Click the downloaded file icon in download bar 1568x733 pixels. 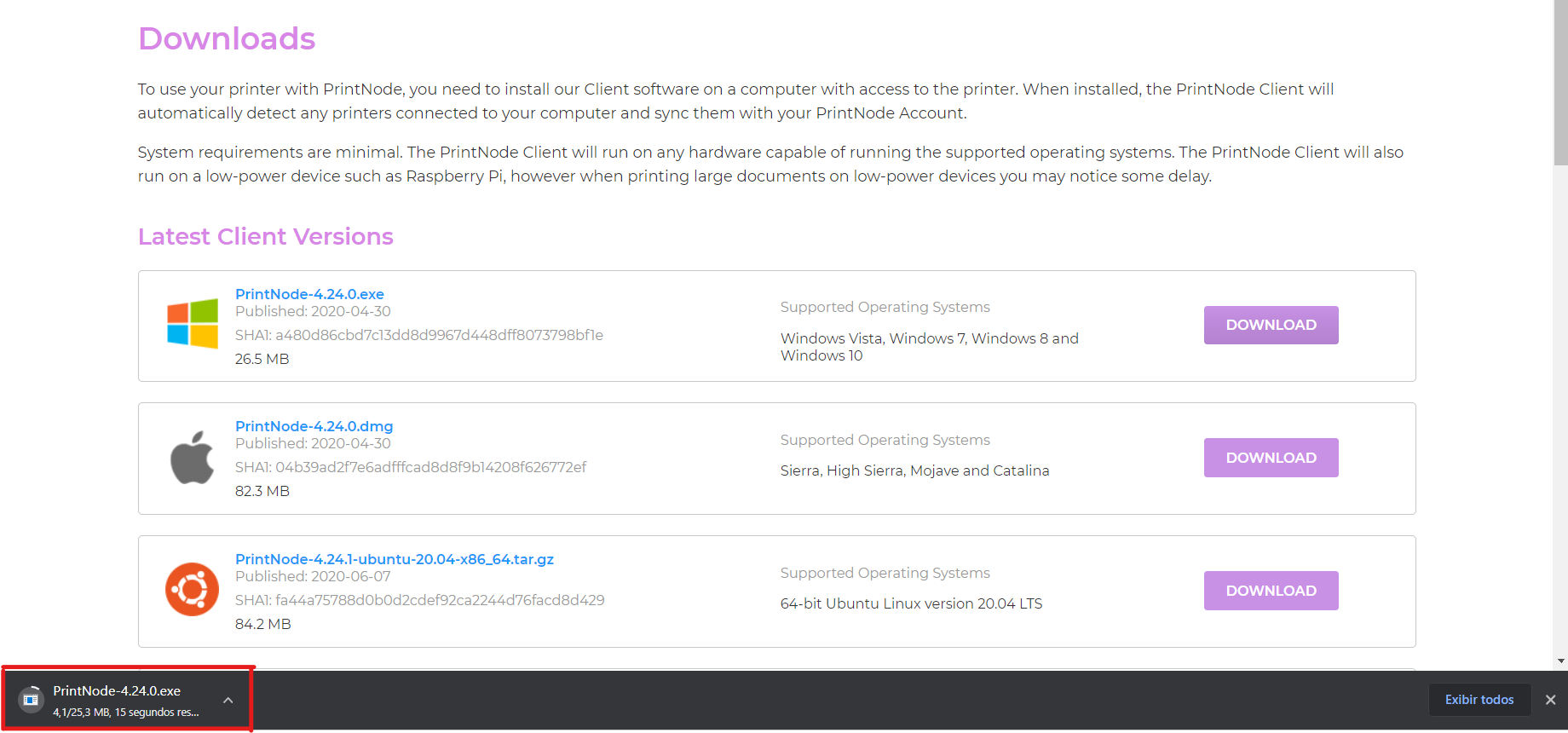pos(32,700)
